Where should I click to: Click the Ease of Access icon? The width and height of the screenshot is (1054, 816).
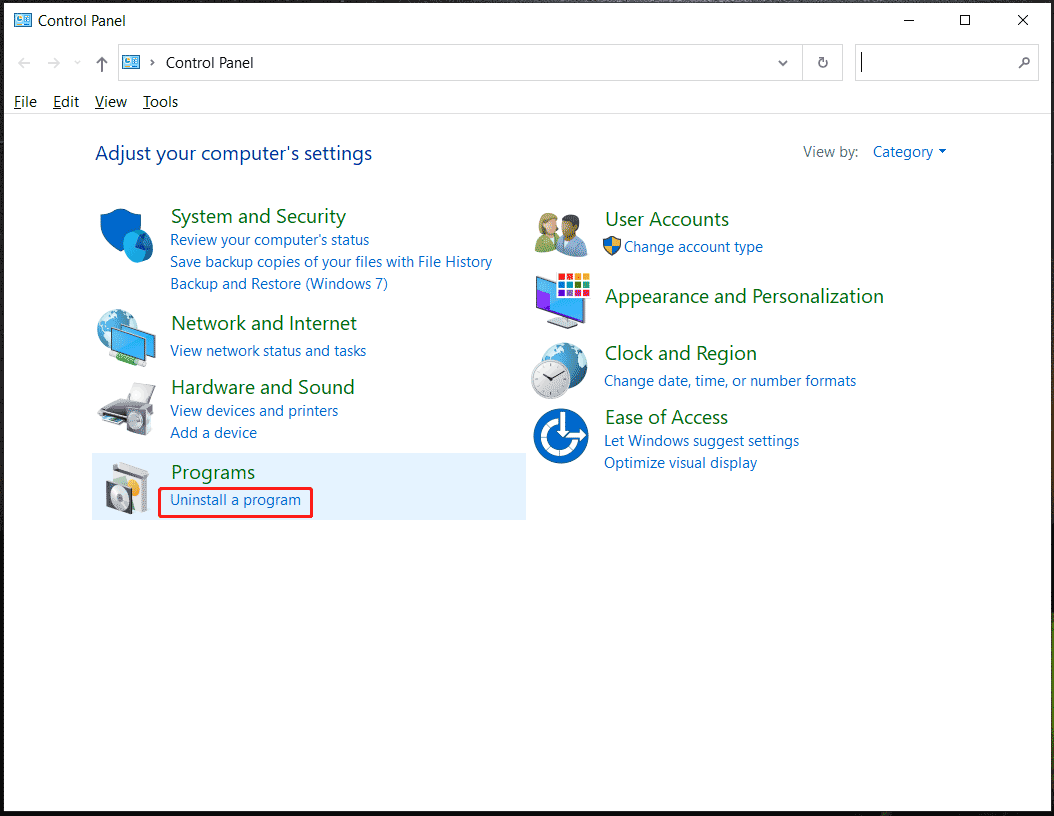pyautogui.click(x=561, y=436)
